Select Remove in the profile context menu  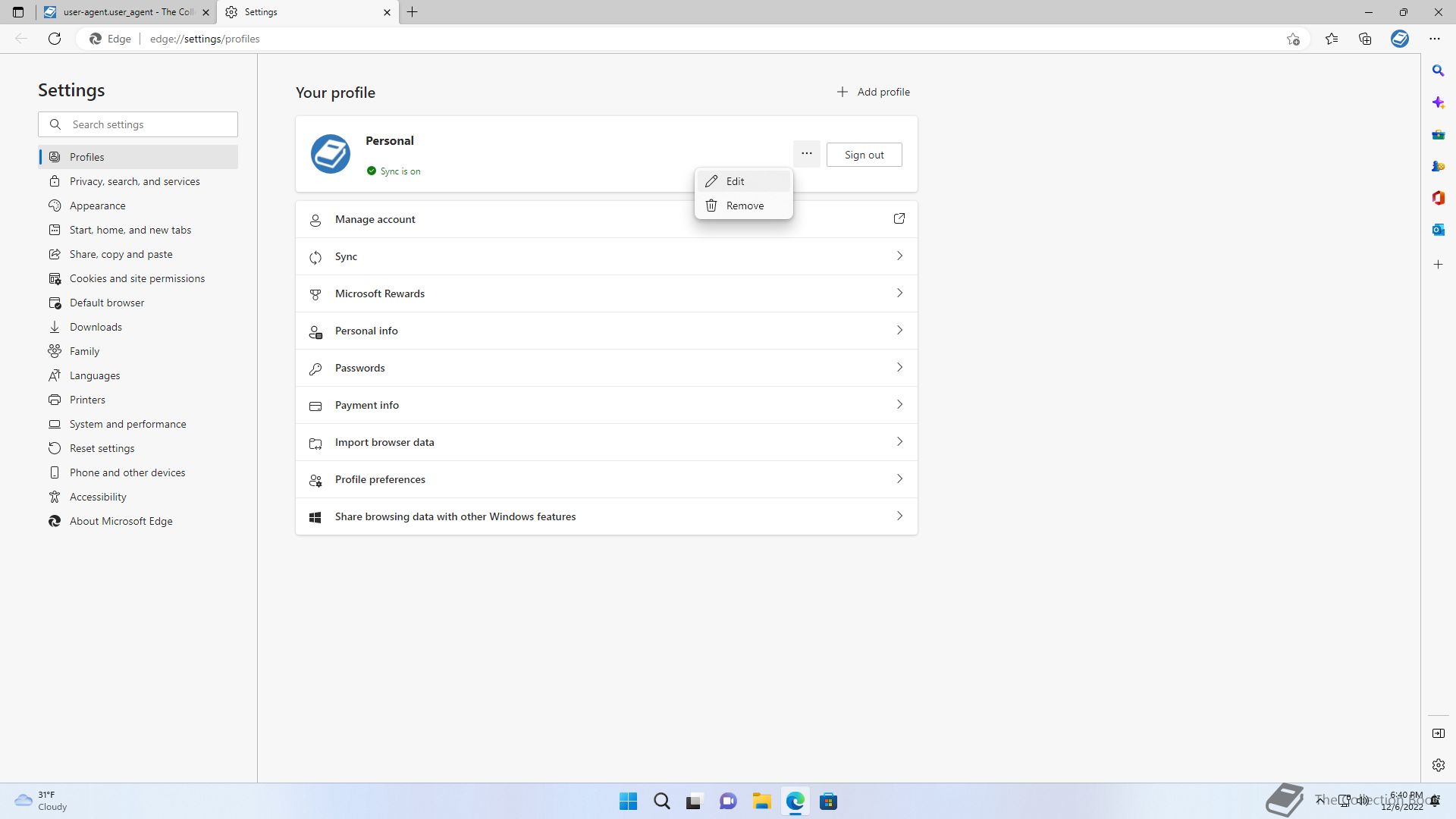[x=743, y=206]
